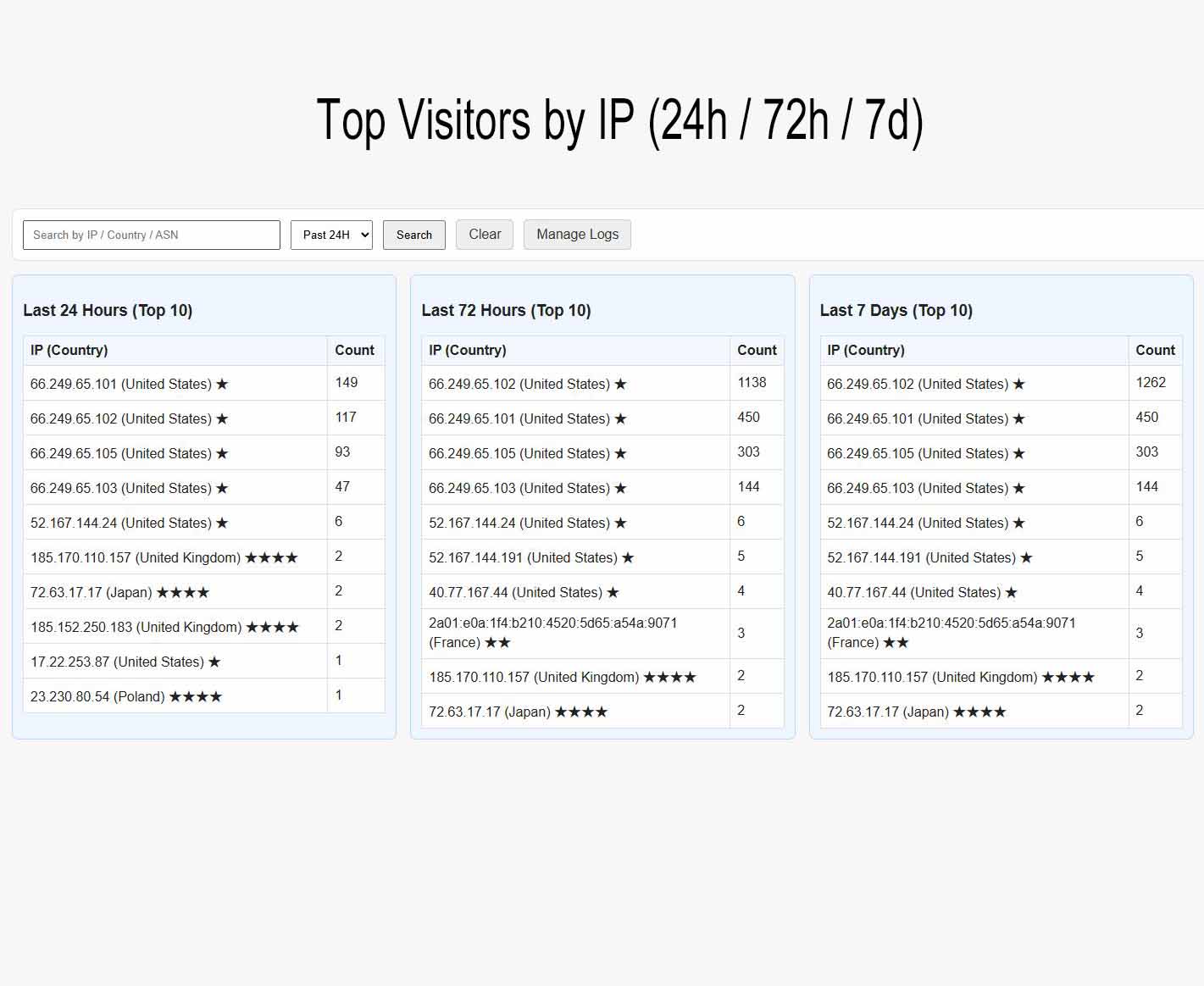Image resolution: width=1204 pixels, height=986 pixels.
Task: Select 66.249.65.105 row in Last 24 Hours table
Action: pos(204,452)
